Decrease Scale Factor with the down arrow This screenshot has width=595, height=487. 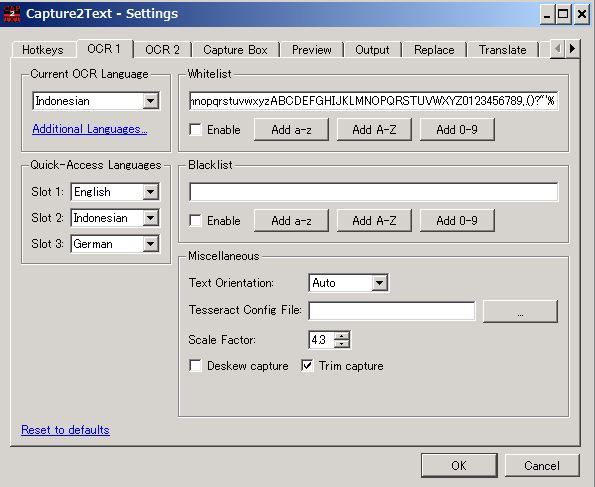point(342,344)
